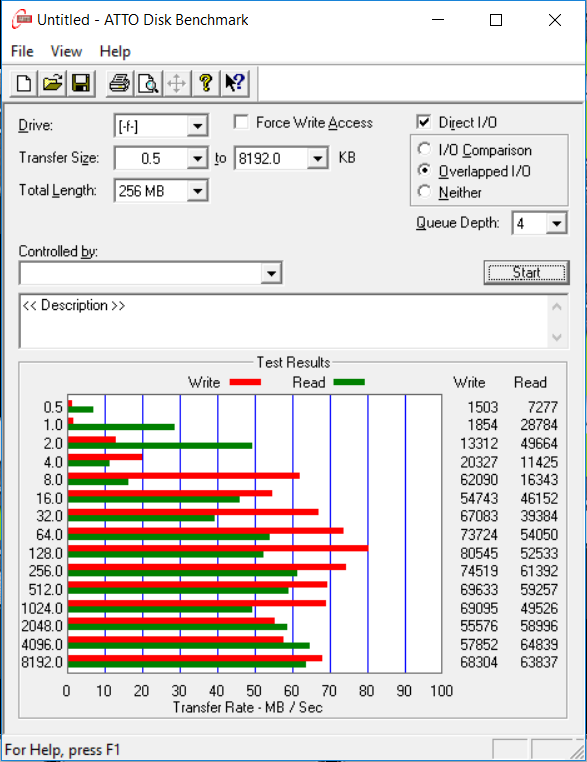The height and width of the screenshot is (762, 587).
Task: Open the View menu
Action: tap(67, 52)
